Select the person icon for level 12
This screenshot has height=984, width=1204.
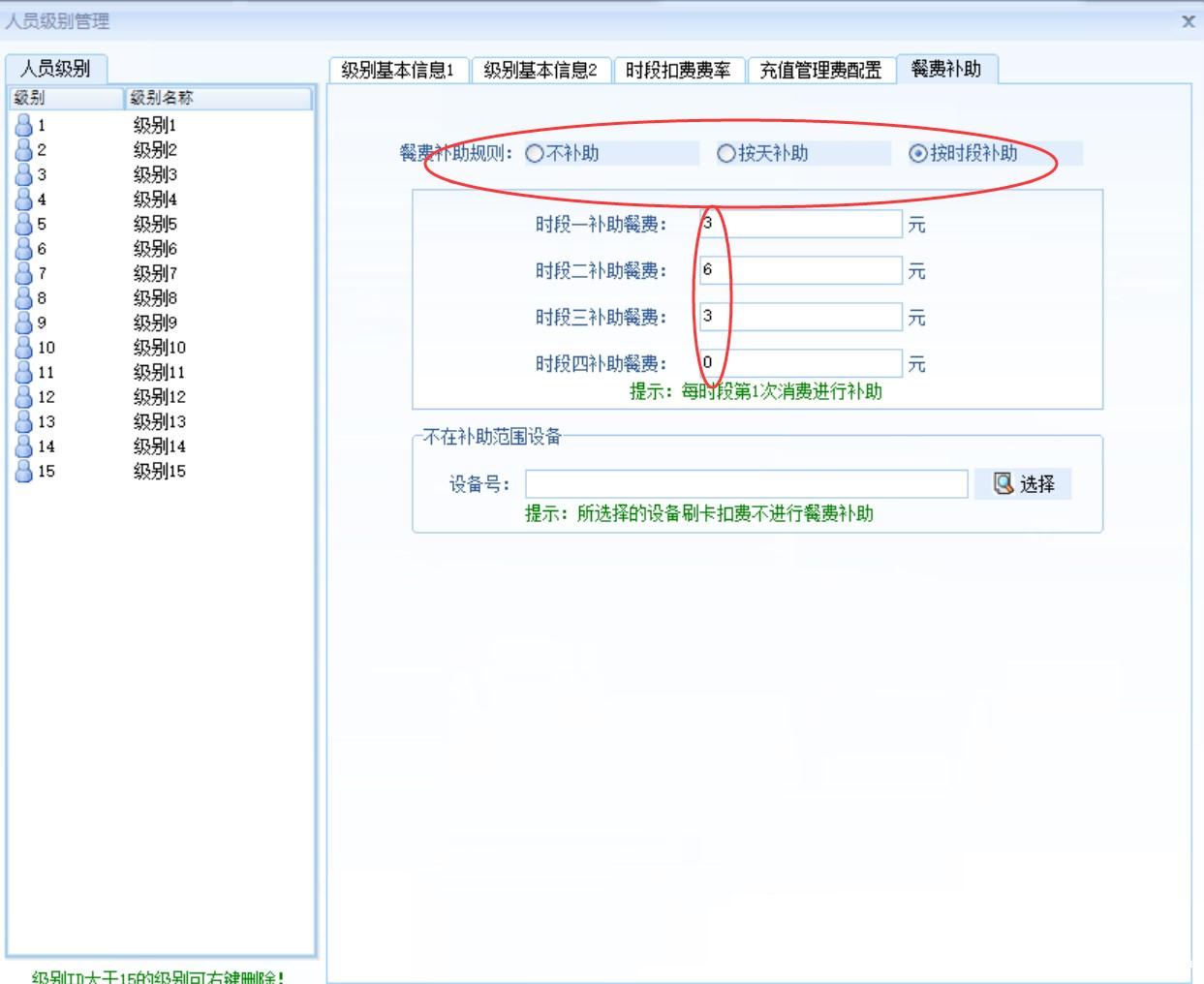[24, 397]
